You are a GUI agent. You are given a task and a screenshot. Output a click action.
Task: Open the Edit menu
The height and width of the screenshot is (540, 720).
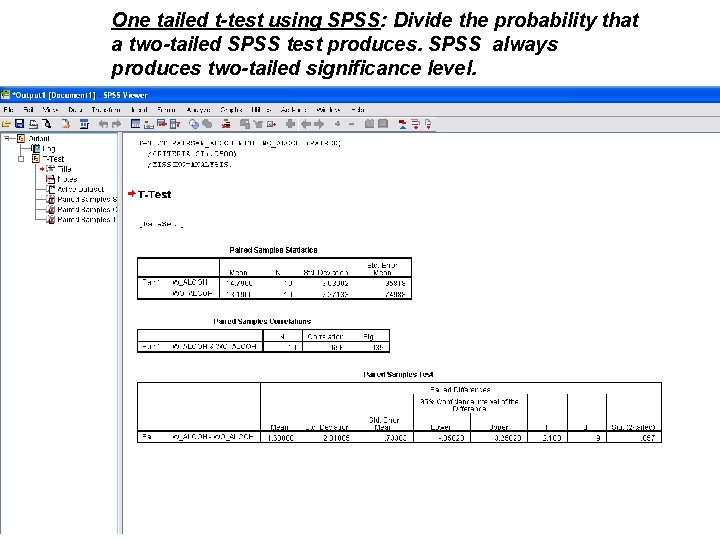click(x=28, y=110)
